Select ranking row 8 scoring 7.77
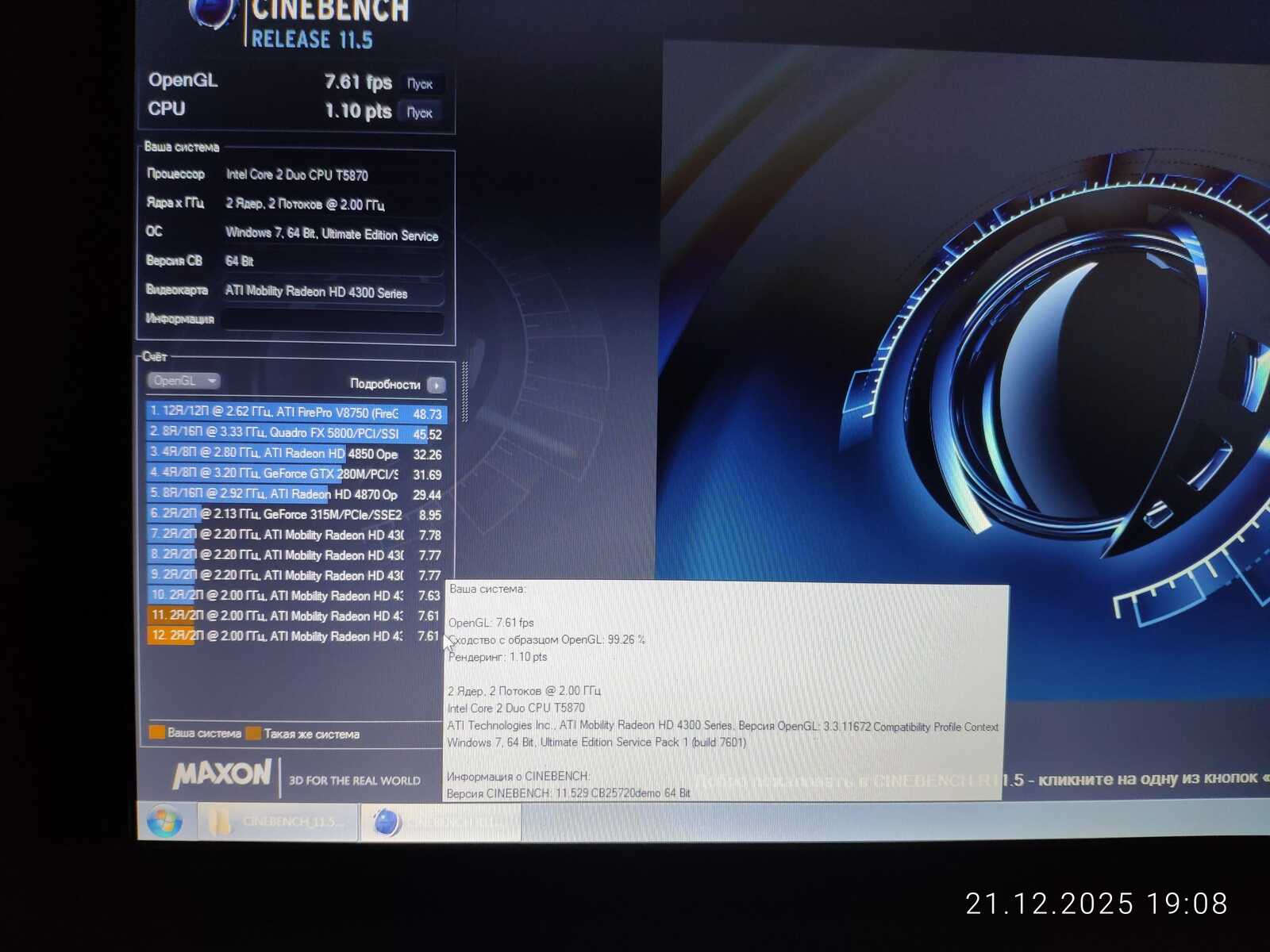This screenshot has height=952, width=1270. (x=296, y=555)
